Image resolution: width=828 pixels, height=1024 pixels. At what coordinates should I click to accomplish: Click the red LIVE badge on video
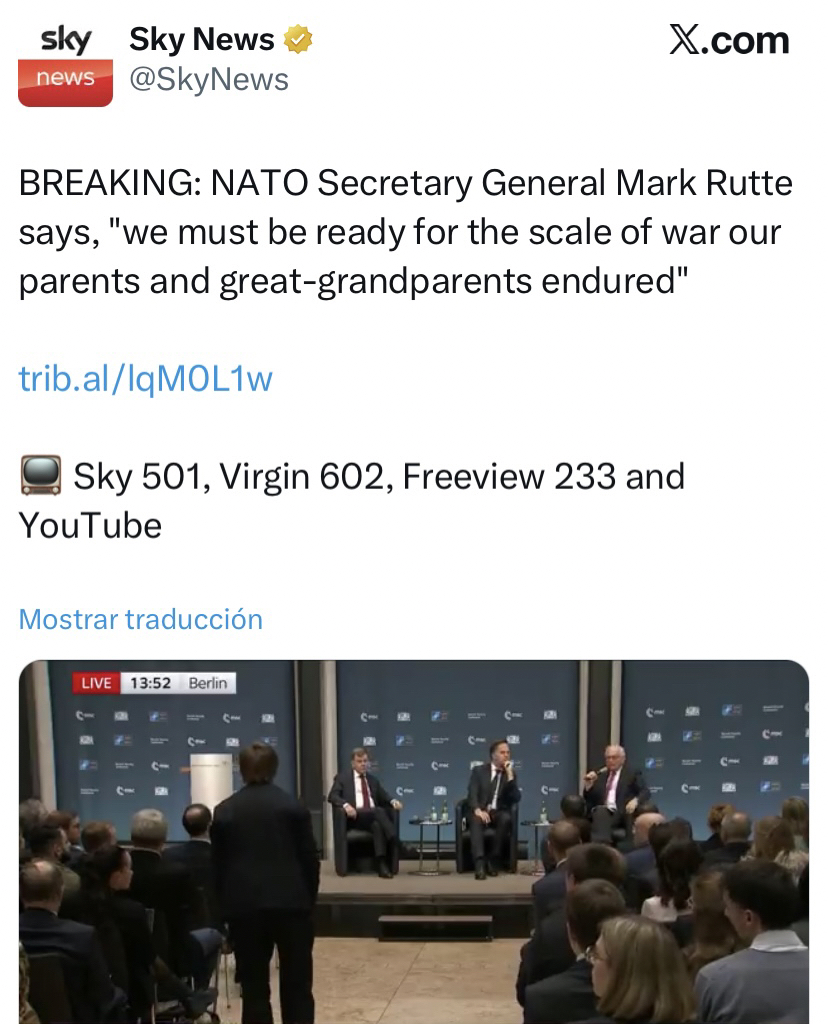96,683
